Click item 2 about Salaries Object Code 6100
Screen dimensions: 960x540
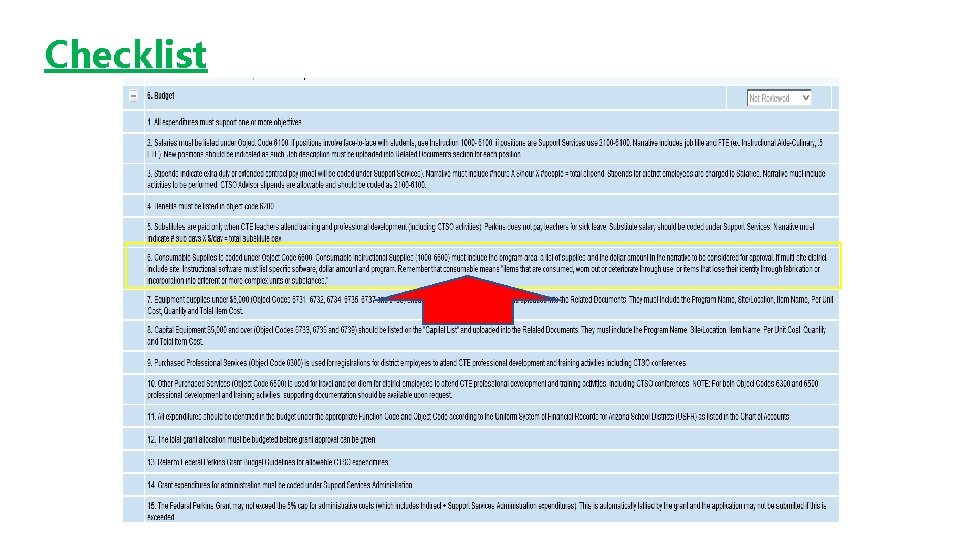point(491,148)
